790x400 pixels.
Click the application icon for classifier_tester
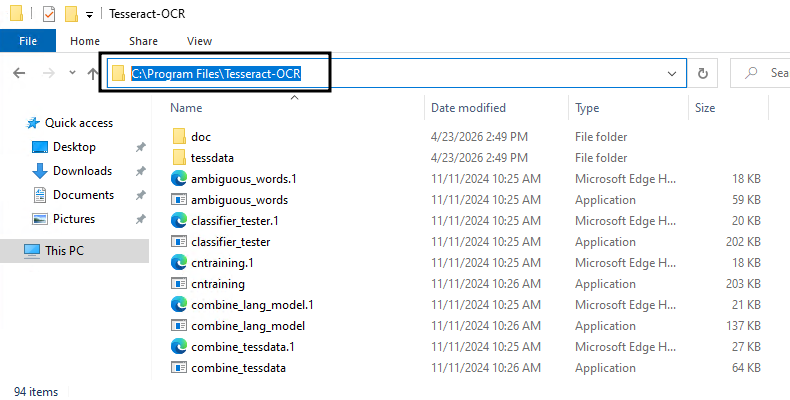(179, 242)
